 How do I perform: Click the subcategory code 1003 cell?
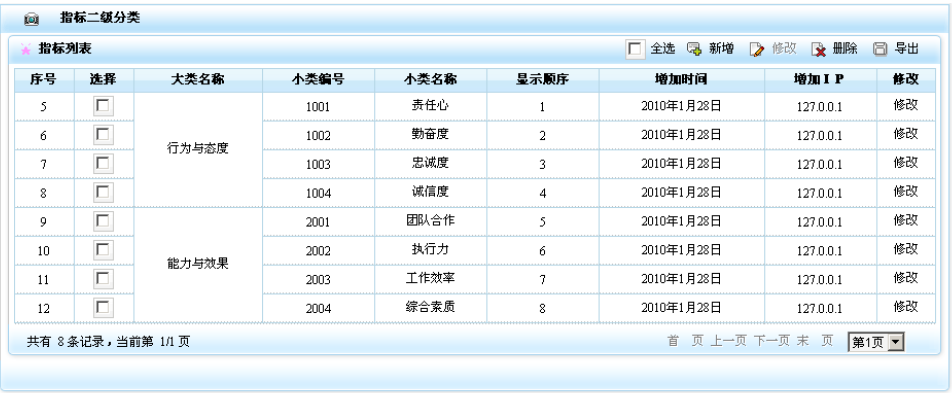coord(318,165)
